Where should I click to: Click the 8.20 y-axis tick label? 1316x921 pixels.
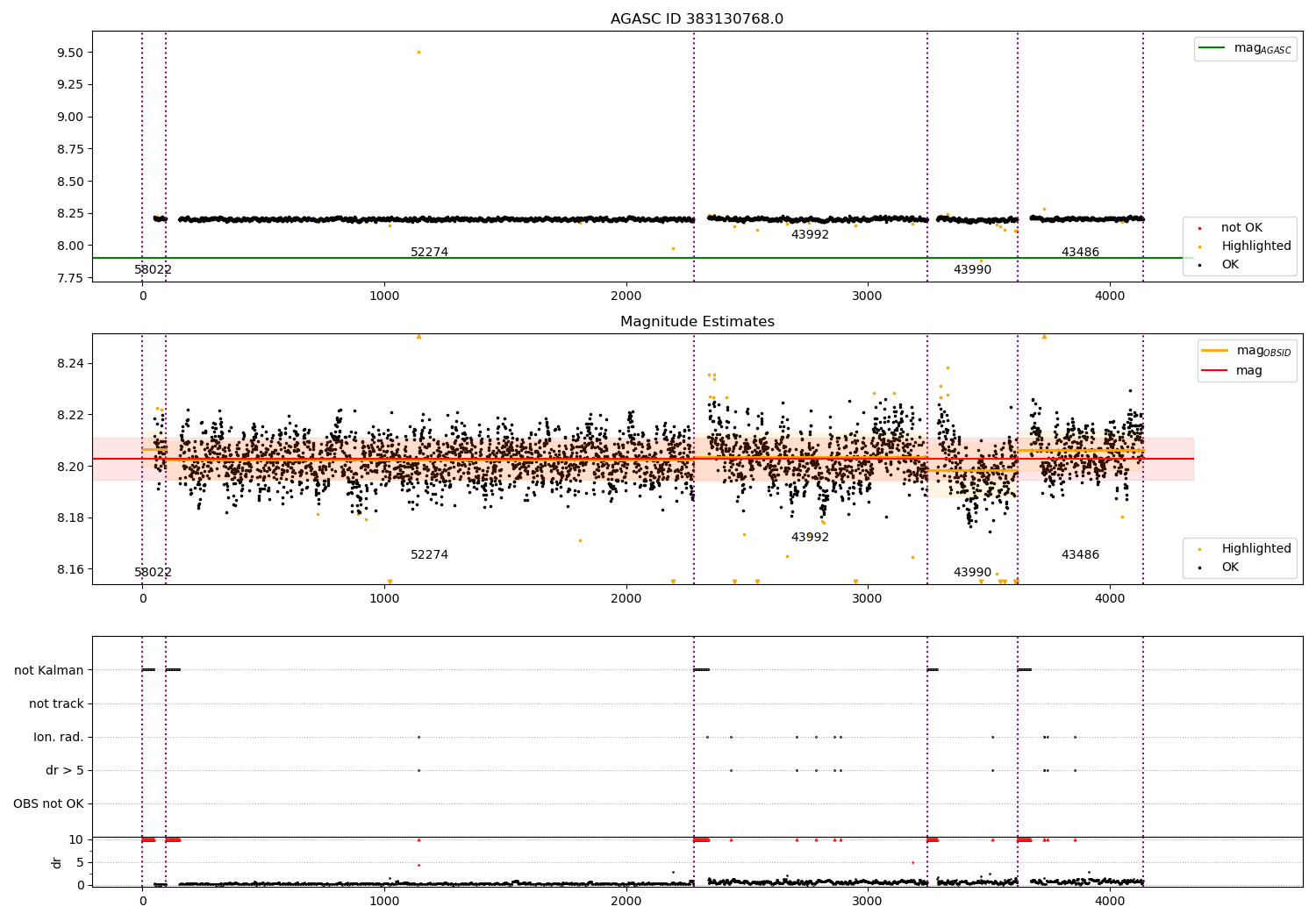[69, 467]
